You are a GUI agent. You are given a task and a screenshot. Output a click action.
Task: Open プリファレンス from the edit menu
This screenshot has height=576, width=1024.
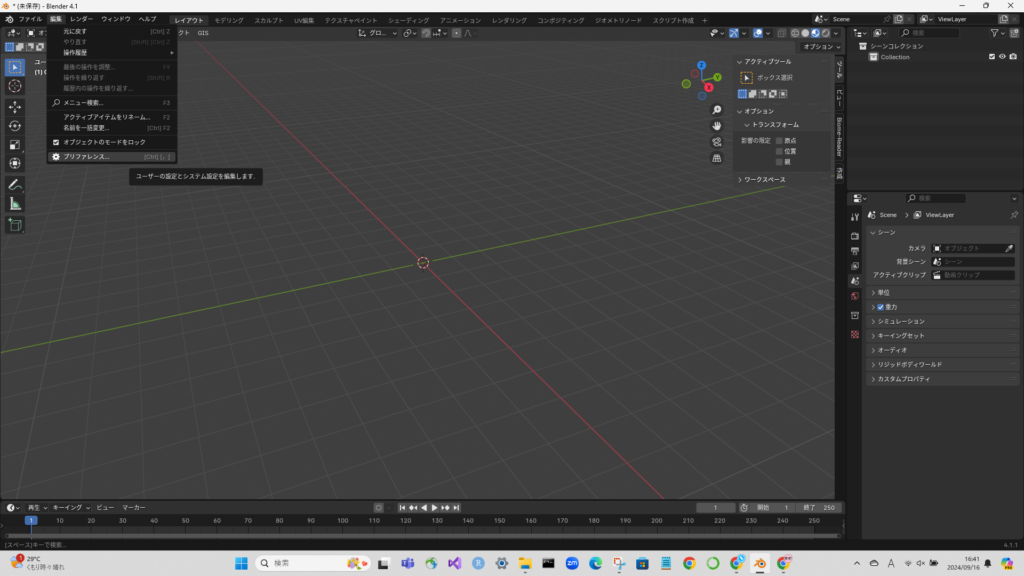point(86,157)
